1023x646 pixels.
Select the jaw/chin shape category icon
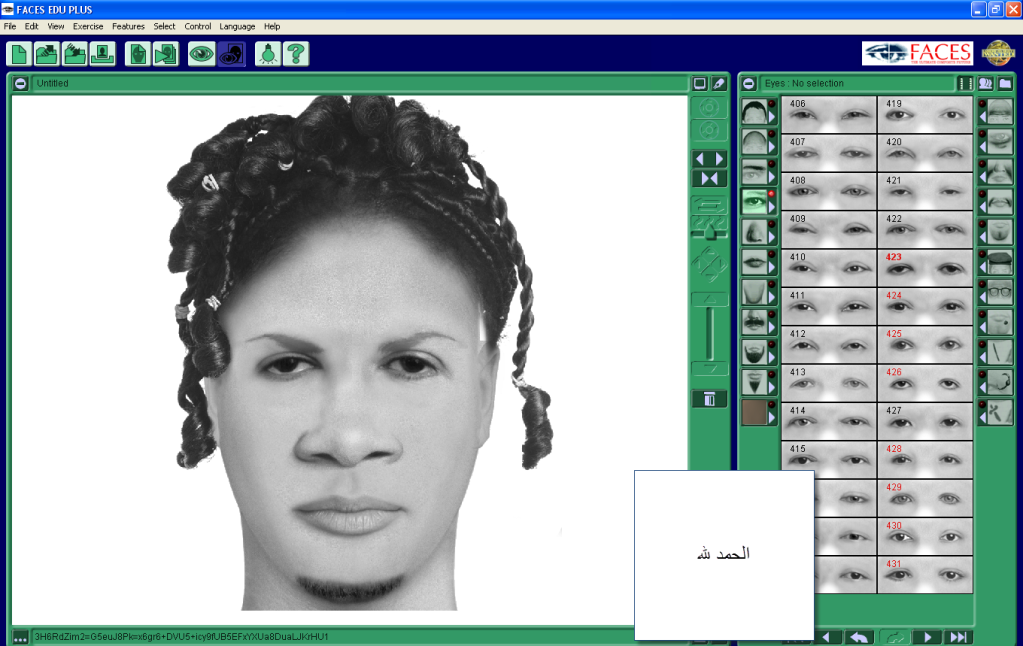pos(754,292)
